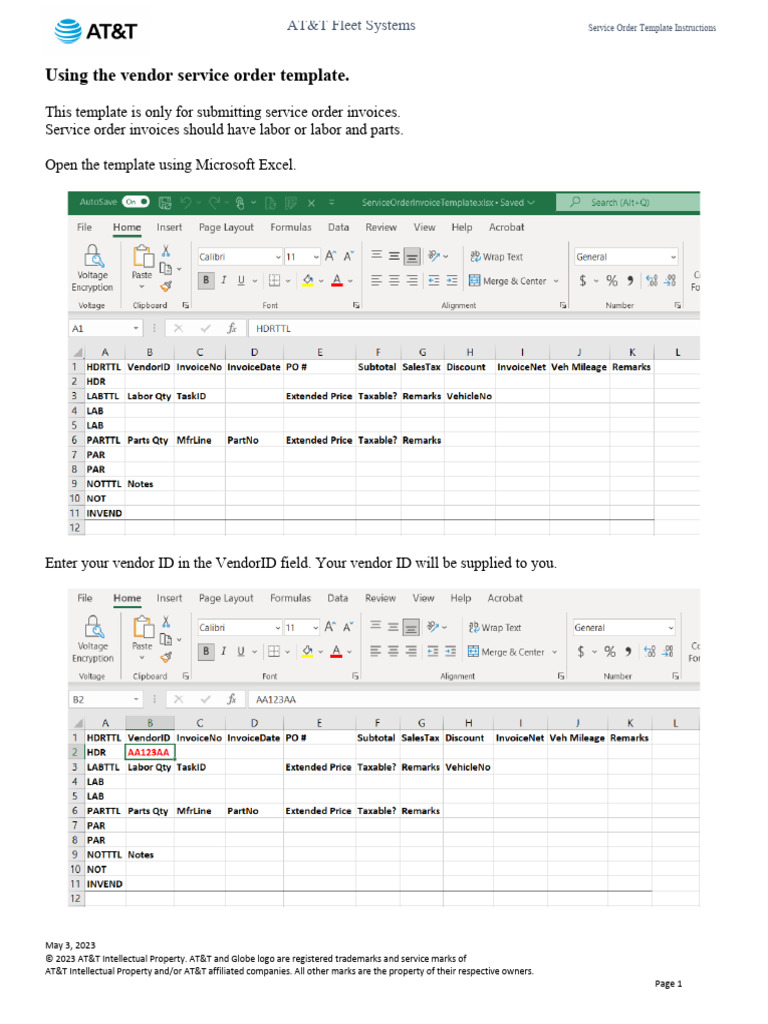Click Voltage Encryption icon in first Excel screenshot
The image size is (768, 1024).
(x=93, y=256)
